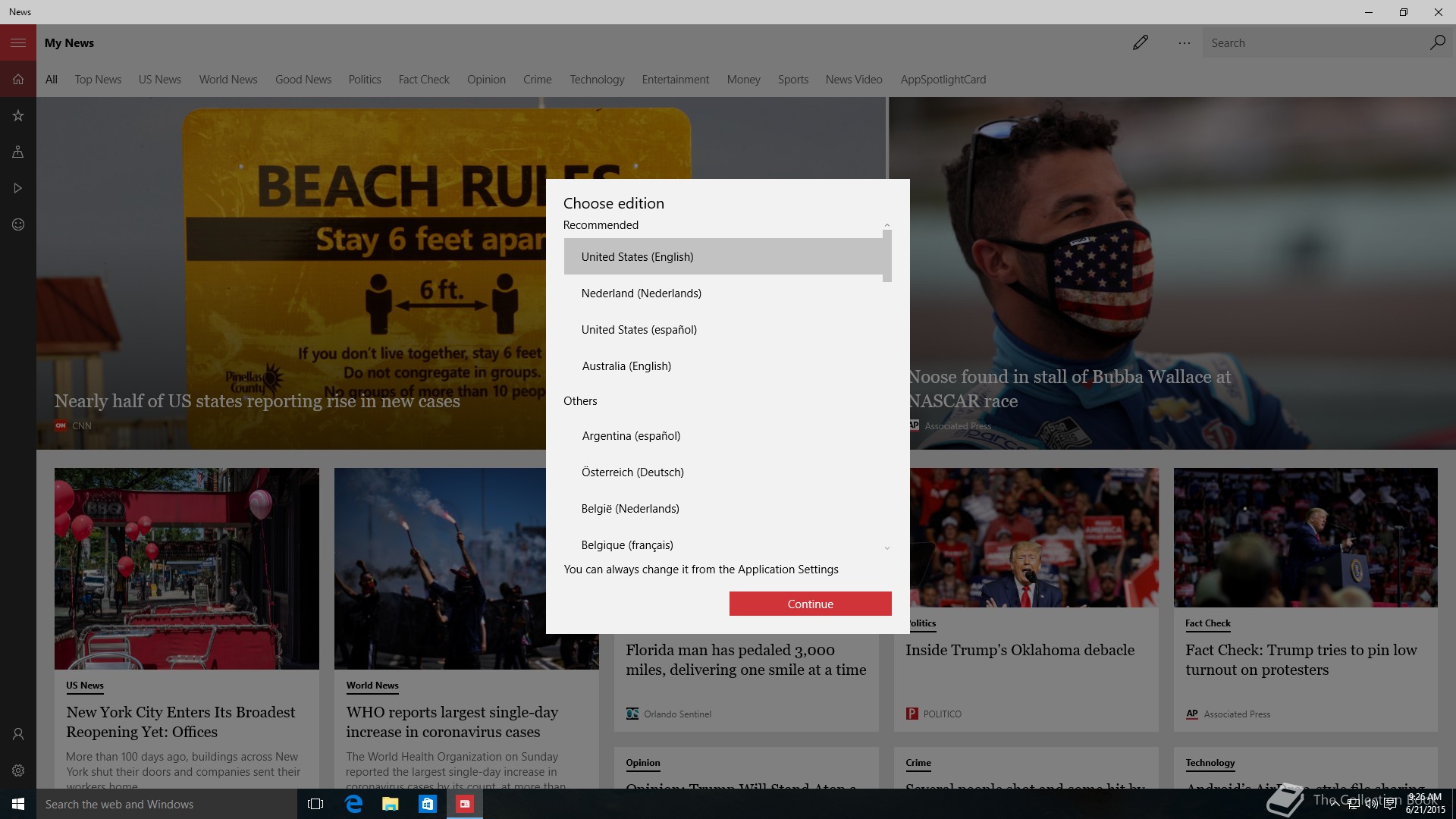This screenshot has width=1456, height=819.
Task: Open File Explorer from taskbar
Action: pos(391,804)
